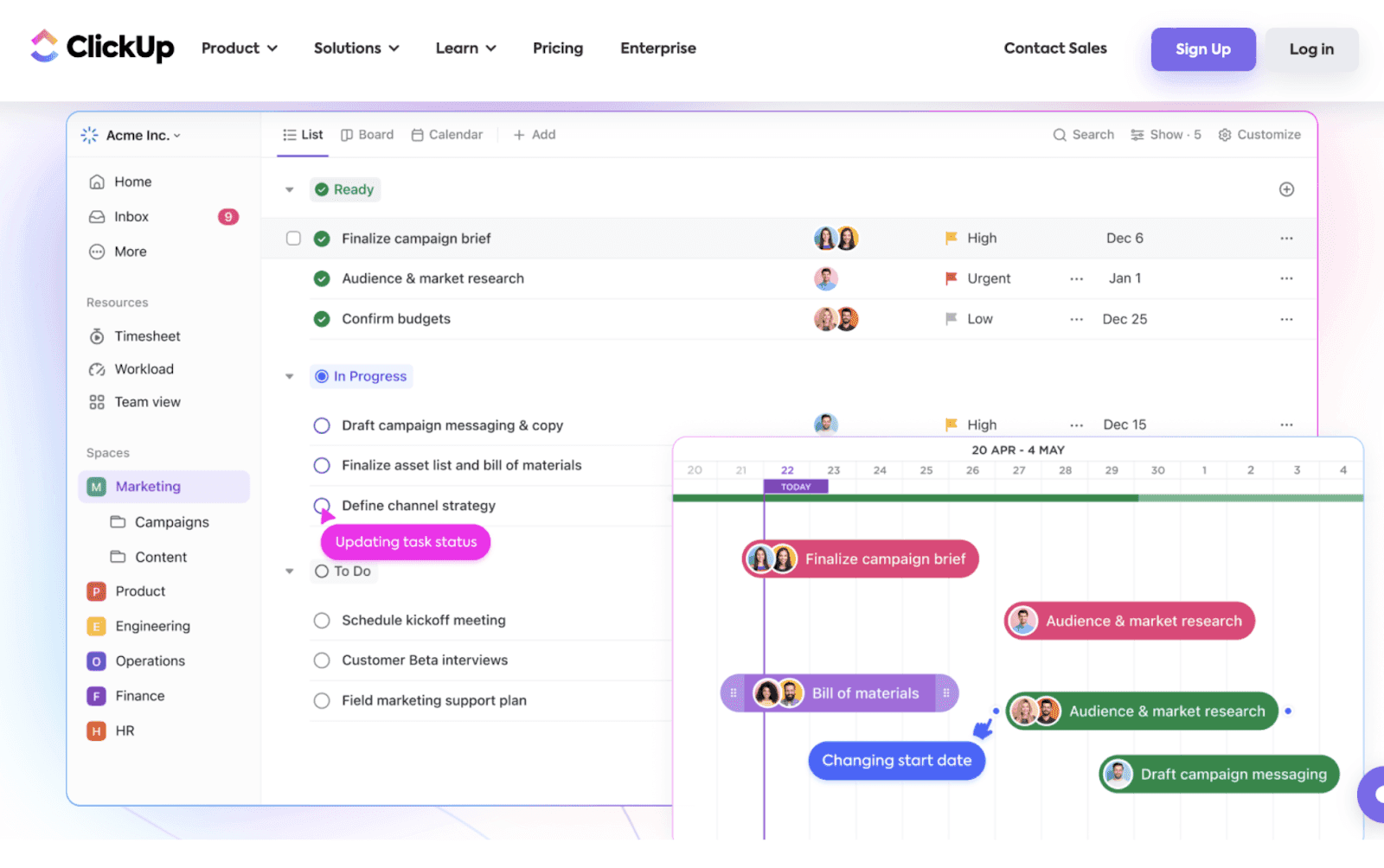This screenshot has height=868, width=1384.
Task: Mark Customer Beta interviews status circle
Action: coord(322,661)
